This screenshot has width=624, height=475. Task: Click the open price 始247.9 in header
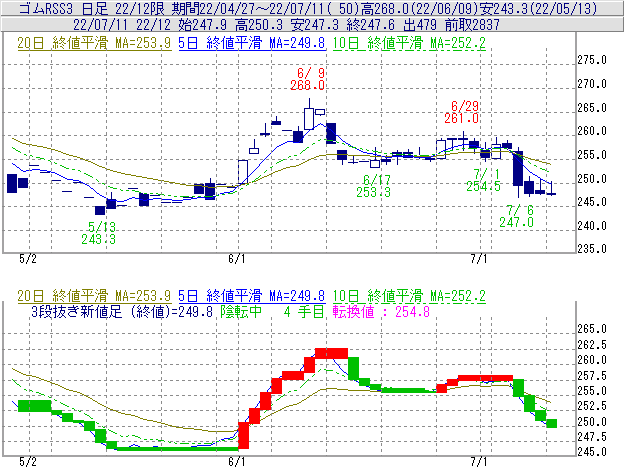click(x=203, y=25)
